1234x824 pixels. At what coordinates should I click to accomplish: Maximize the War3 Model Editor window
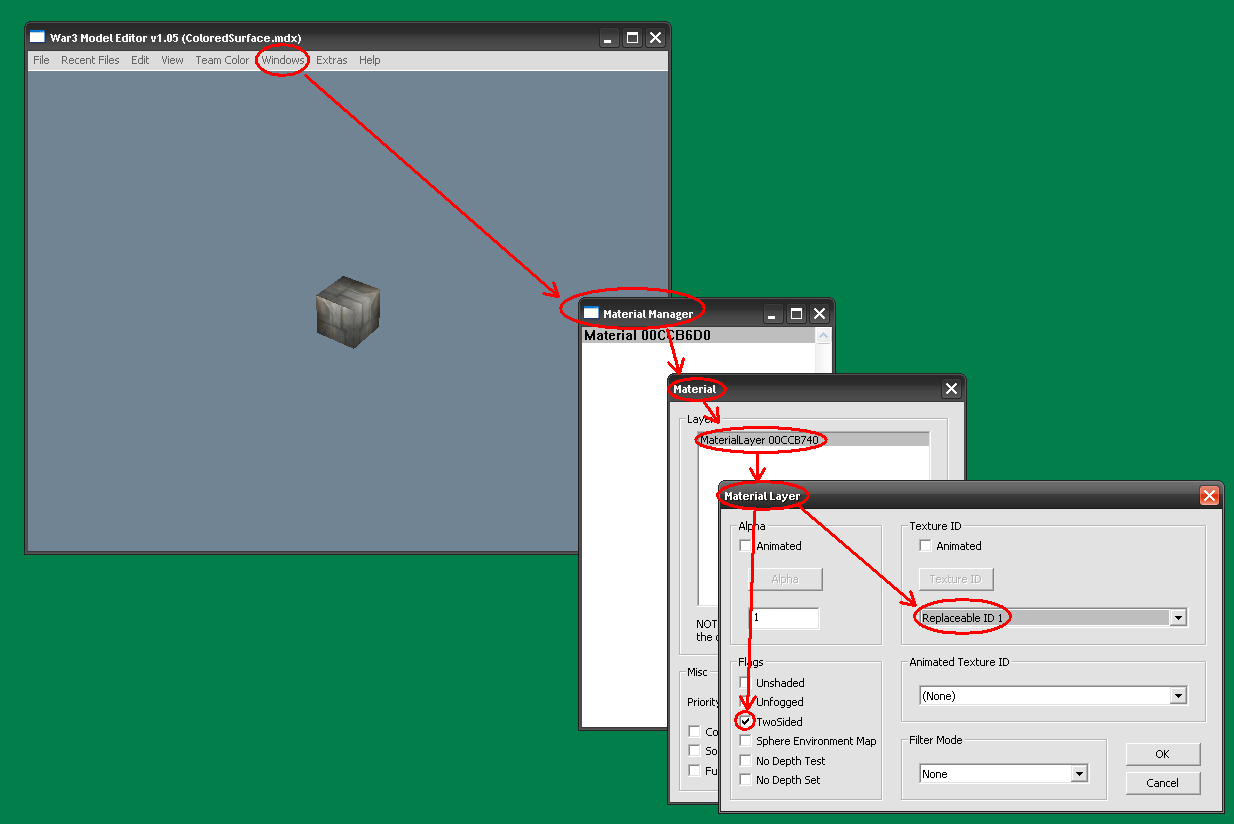[632, 38]
